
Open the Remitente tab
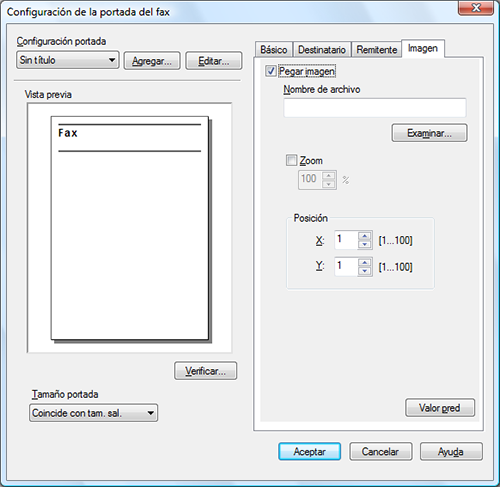point(377,50)
